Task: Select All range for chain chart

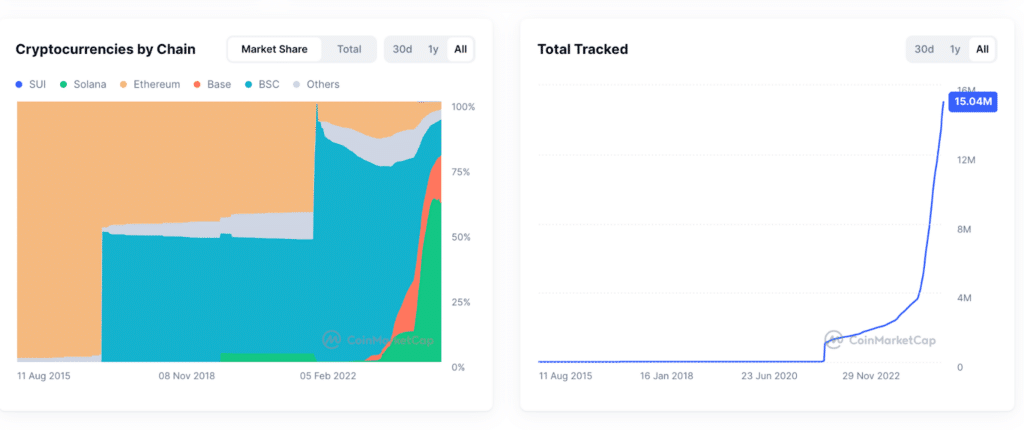Action: tap(460, 49)
